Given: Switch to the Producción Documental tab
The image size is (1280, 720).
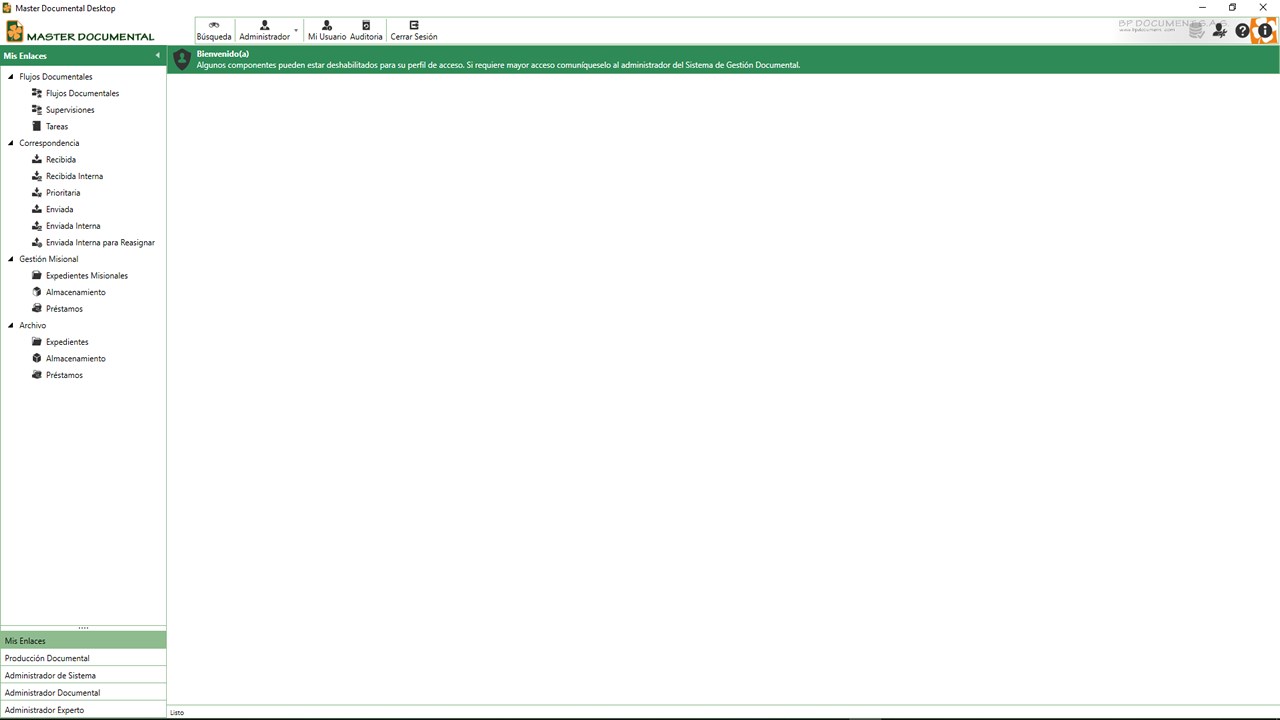Looking at the screenshot, I should (83, 658).
